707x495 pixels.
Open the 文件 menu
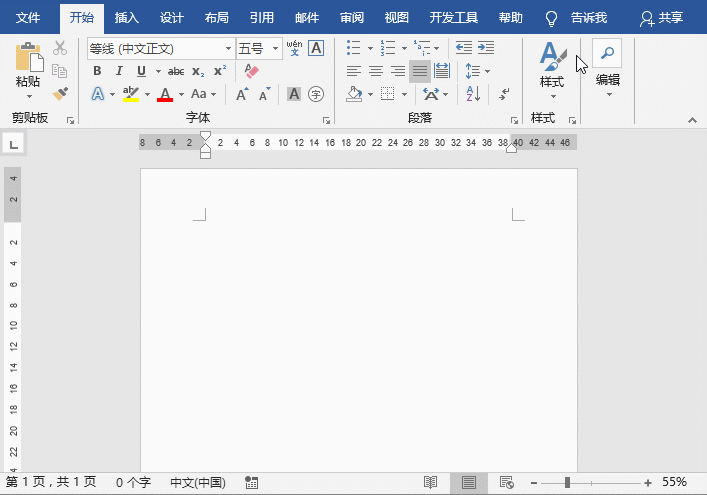[x=28, y=18]
